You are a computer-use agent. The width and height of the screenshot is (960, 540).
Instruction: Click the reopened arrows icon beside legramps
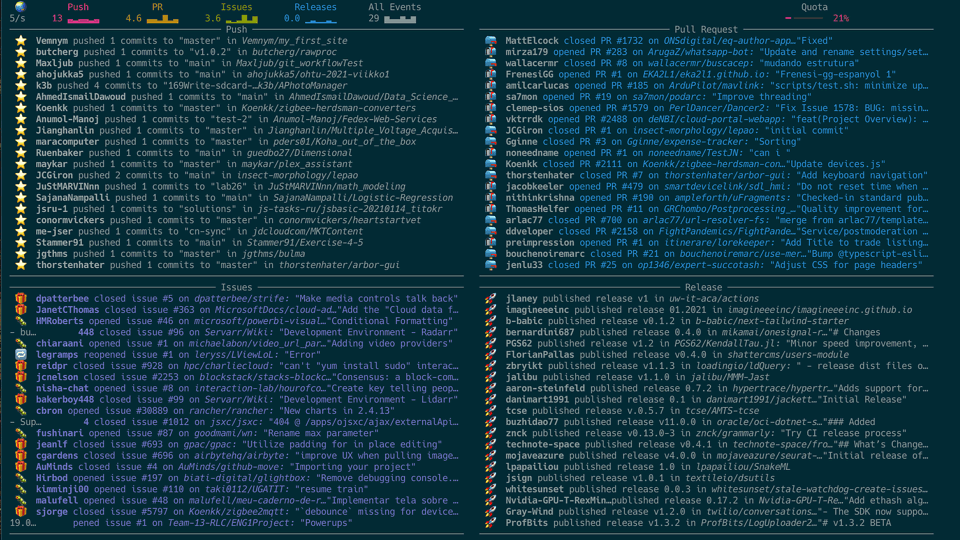pos(21,355)
